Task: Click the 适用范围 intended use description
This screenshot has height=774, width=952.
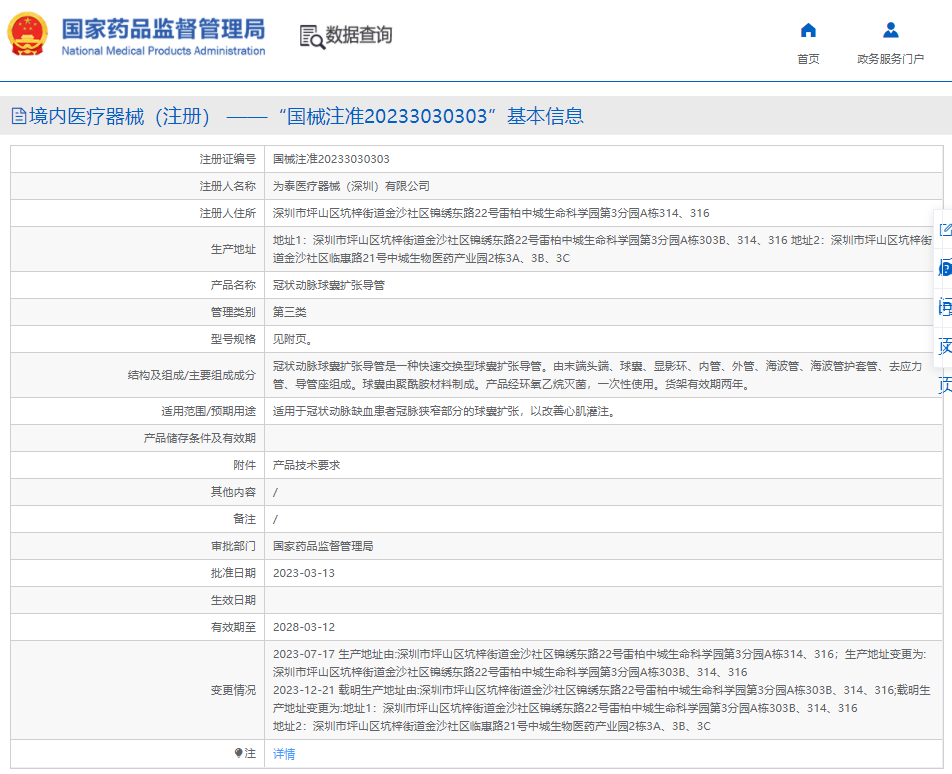Action: [445, 411]
